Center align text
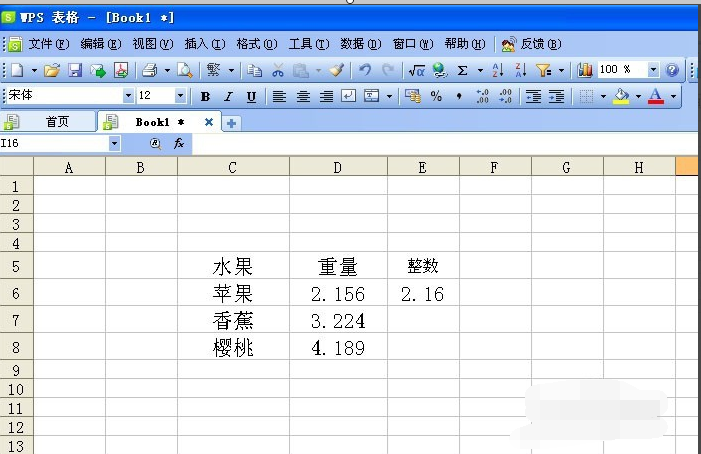 (303, 96)
